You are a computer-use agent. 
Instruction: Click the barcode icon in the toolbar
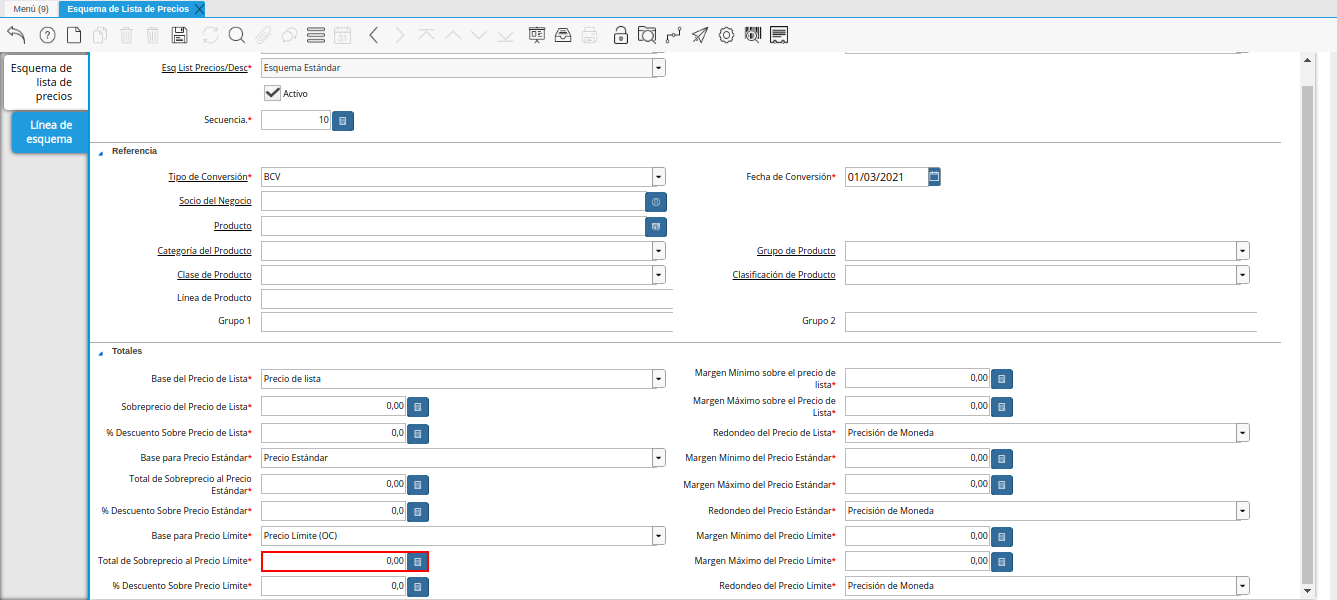click(x=753, y=35)
